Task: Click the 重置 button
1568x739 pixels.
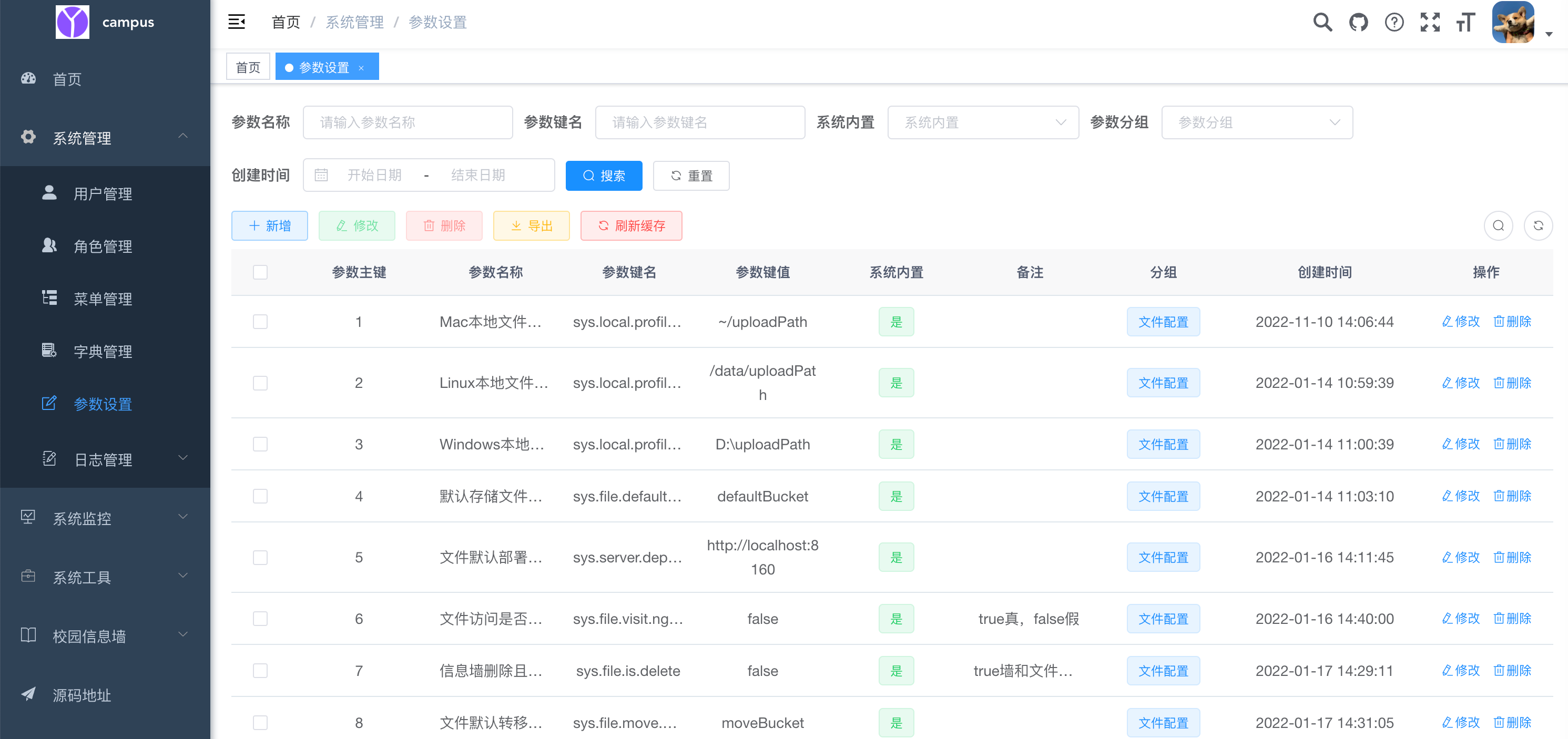Action: click(x=691, y=175)
